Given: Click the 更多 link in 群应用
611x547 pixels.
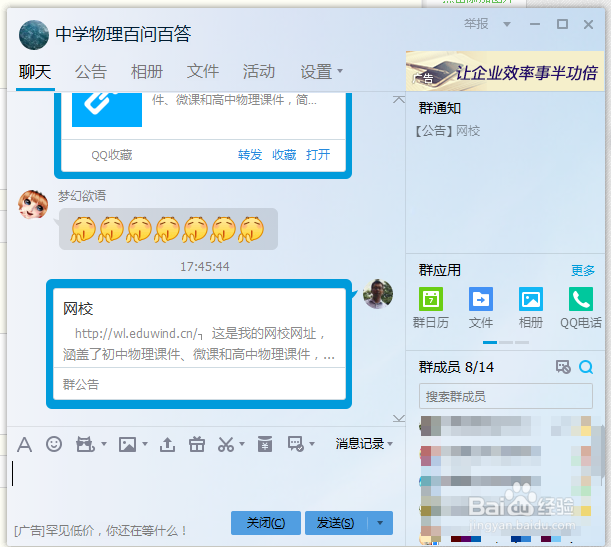Looking at the screenshot, I should coord(583,270).
